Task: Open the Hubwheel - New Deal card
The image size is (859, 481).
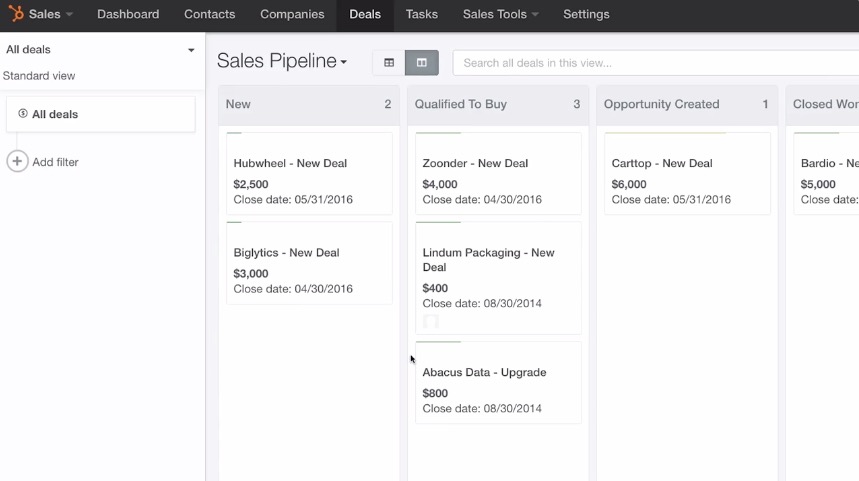Action: (x=290, y=163)
